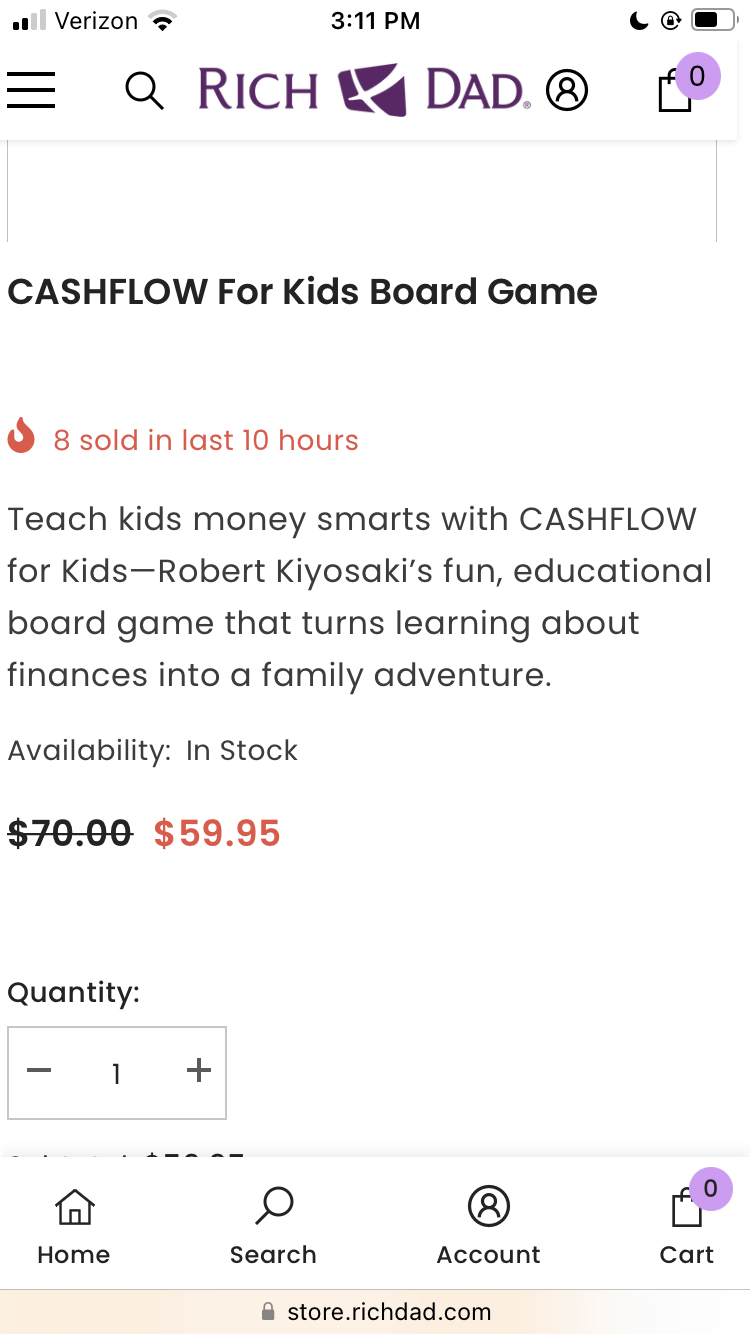The width and height of the screenshot is (750, 1334).
Task: Go to Home in bottom navigation
Action: (74, 1227)
